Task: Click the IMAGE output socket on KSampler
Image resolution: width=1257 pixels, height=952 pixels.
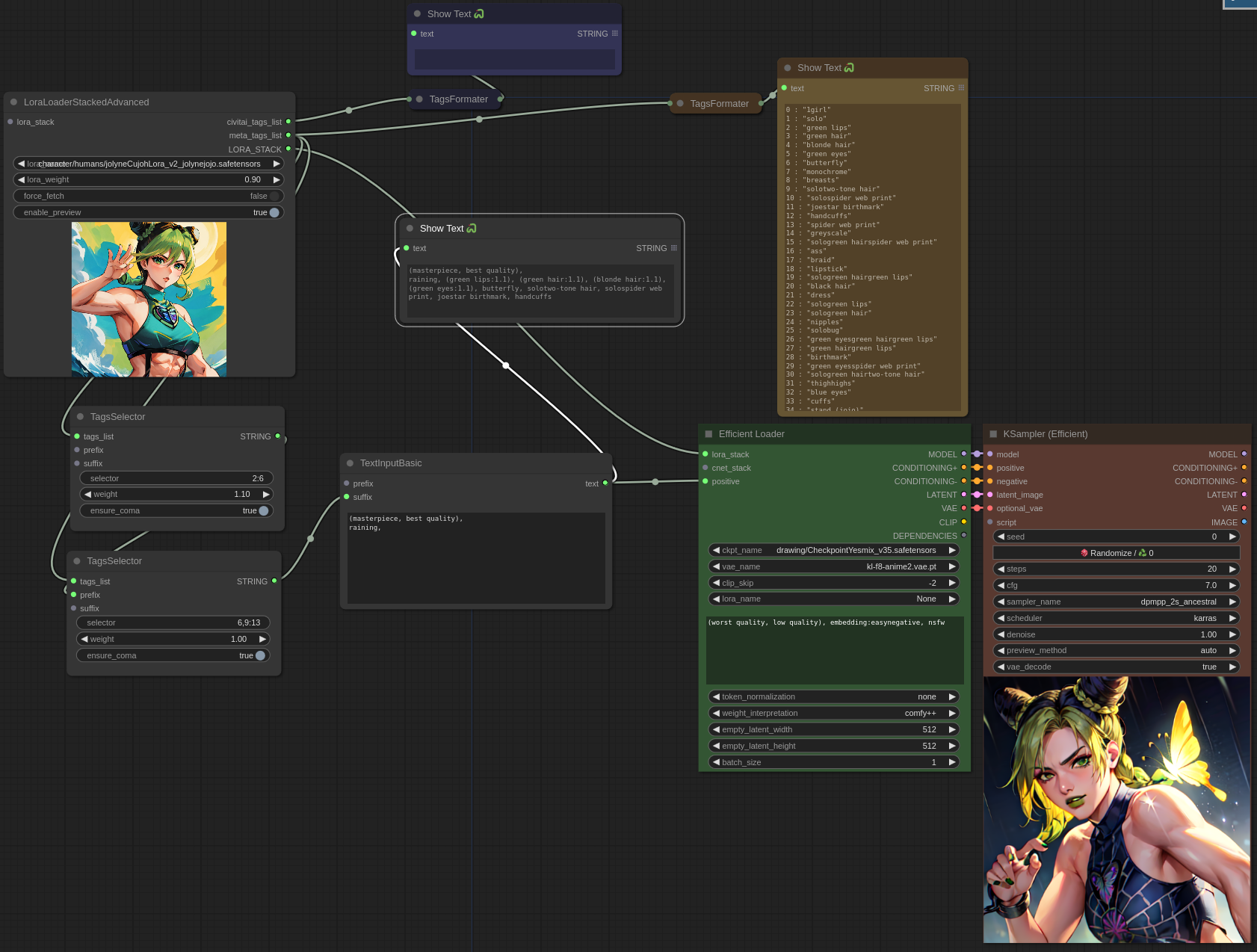Action: [1244, 522]
